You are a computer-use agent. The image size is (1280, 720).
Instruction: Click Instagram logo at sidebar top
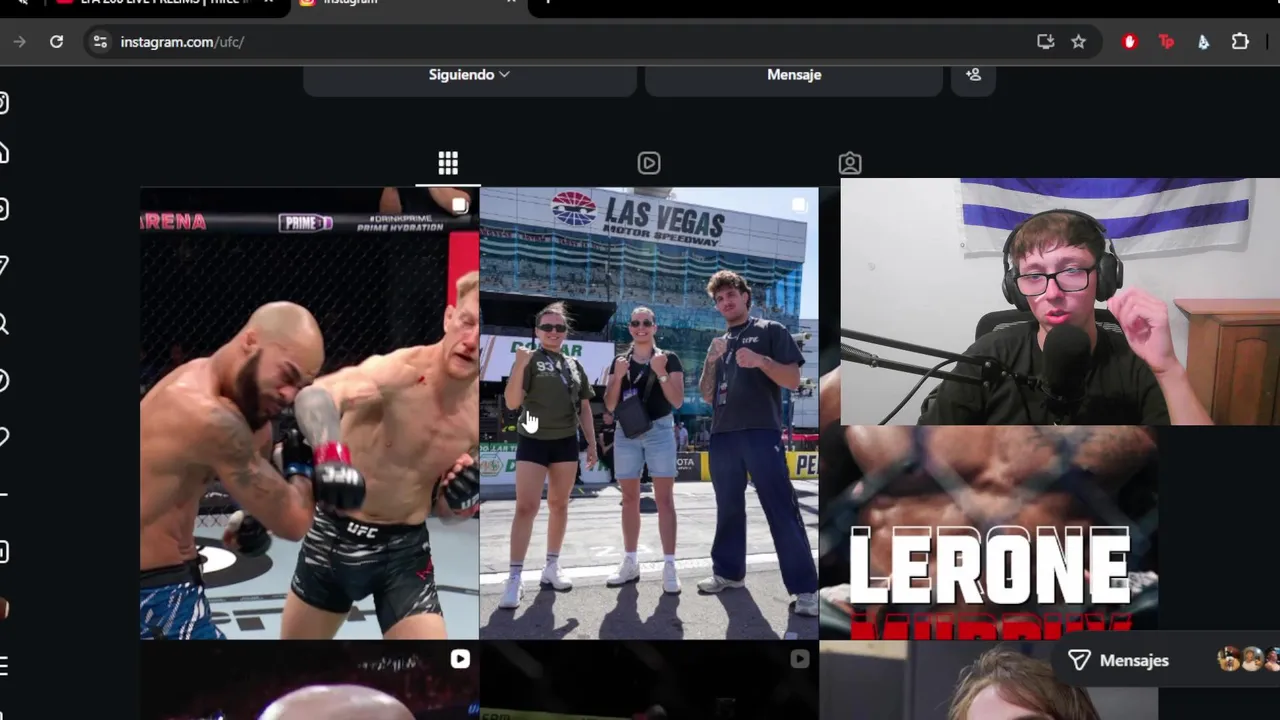click(4, 103)
